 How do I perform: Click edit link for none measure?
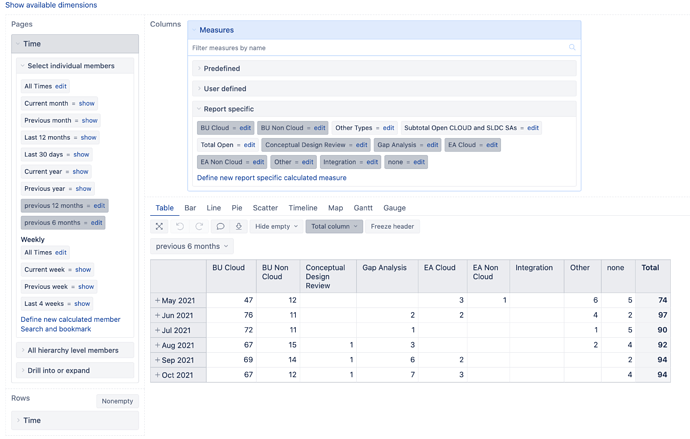click(x=419, y=162)
